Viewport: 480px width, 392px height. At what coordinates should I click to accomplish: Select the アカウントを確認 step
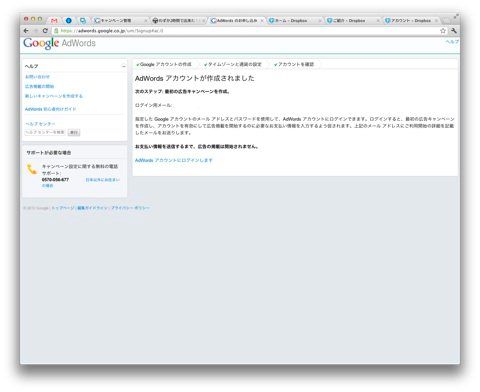click(x=294, y=64)
